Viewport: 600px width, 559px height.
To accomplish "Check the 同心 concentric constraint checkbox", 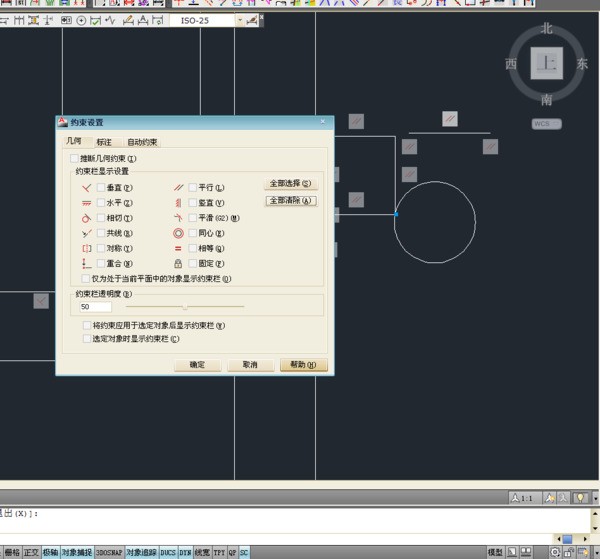I will pos(192,233).
